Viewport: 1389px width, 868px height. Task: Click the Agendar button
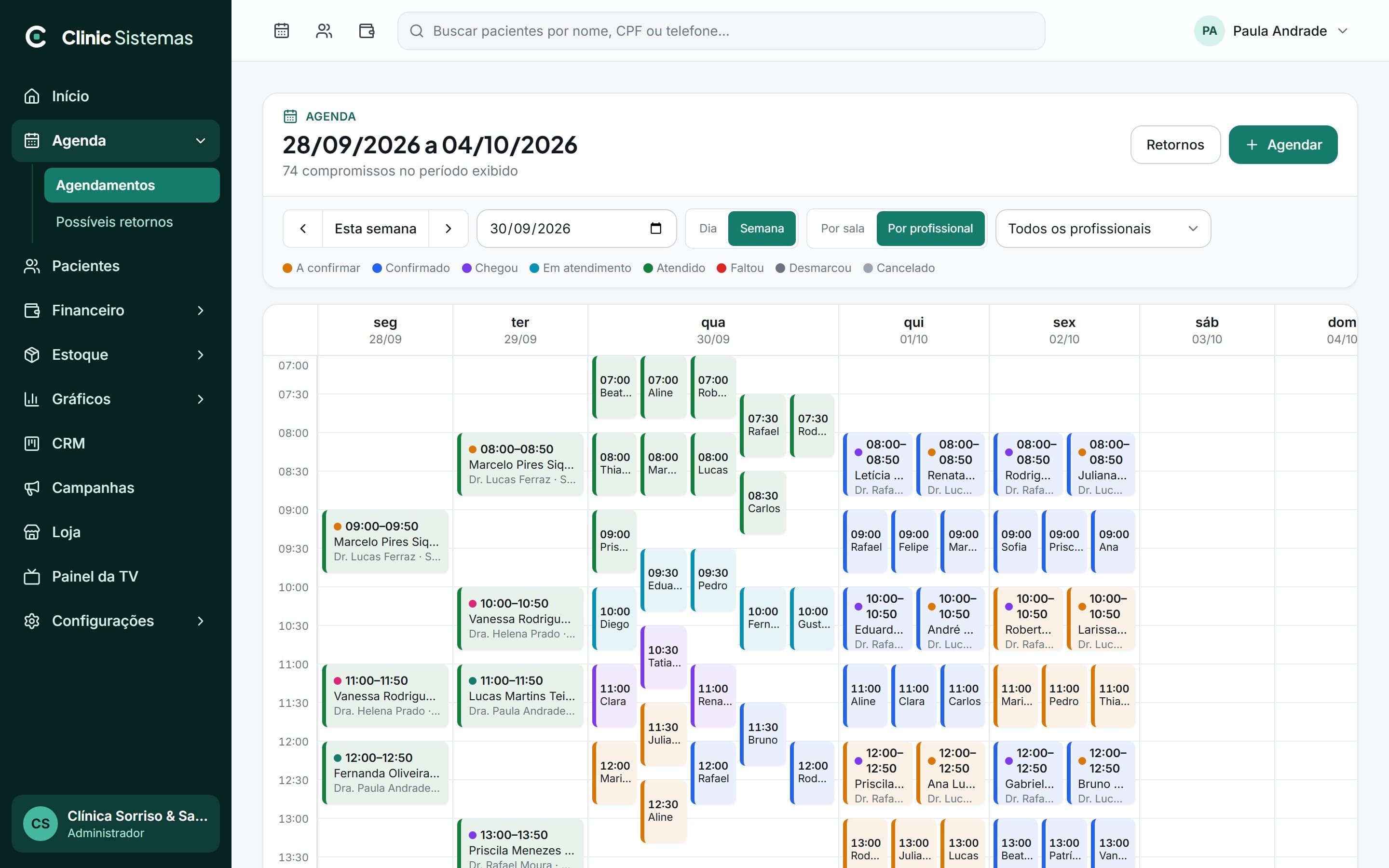(1283, 145)
